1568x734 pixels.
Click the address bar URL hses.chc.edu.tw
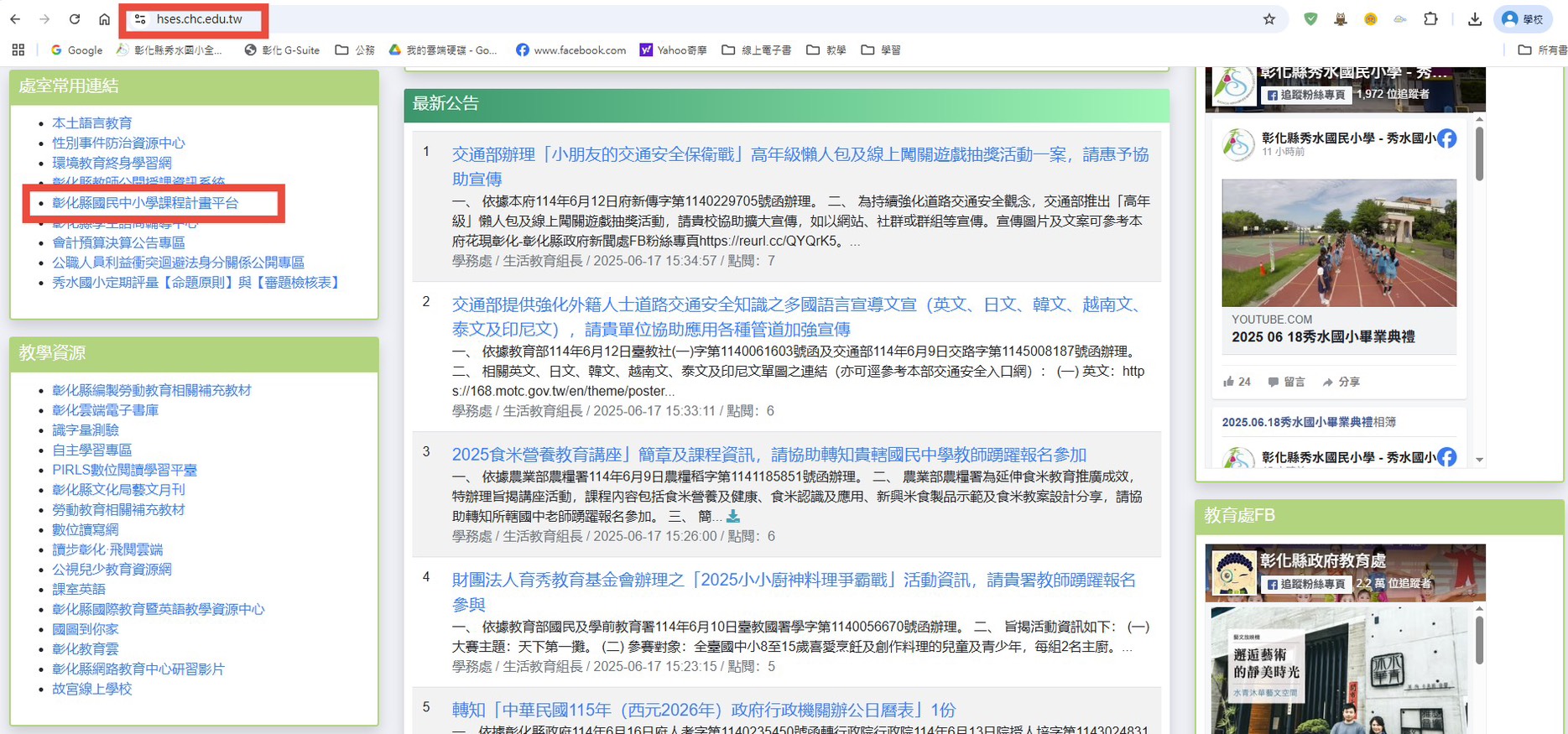[x=200, y=19]
